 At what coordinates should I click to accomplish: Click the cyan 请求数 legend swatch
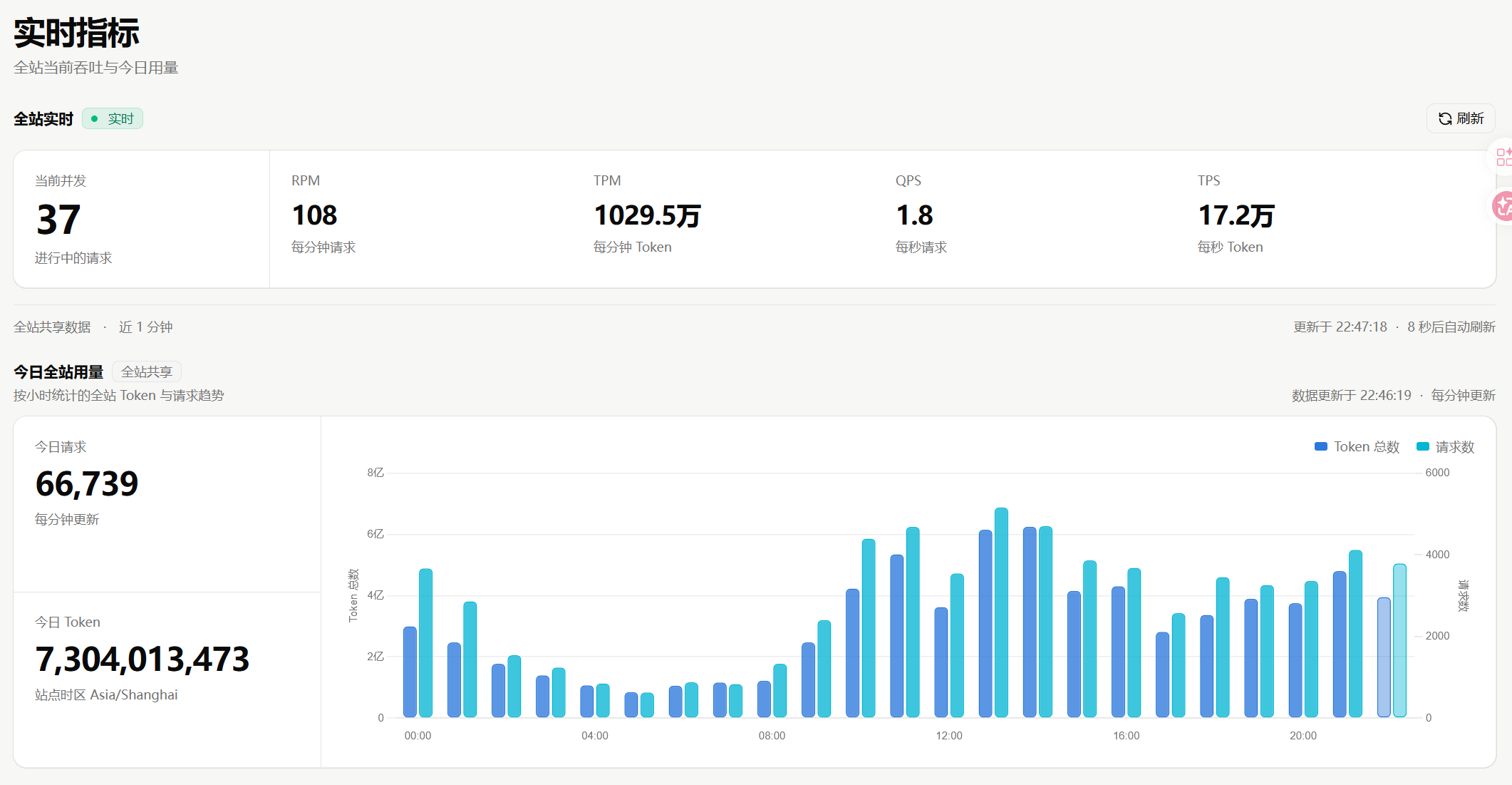1423,447
